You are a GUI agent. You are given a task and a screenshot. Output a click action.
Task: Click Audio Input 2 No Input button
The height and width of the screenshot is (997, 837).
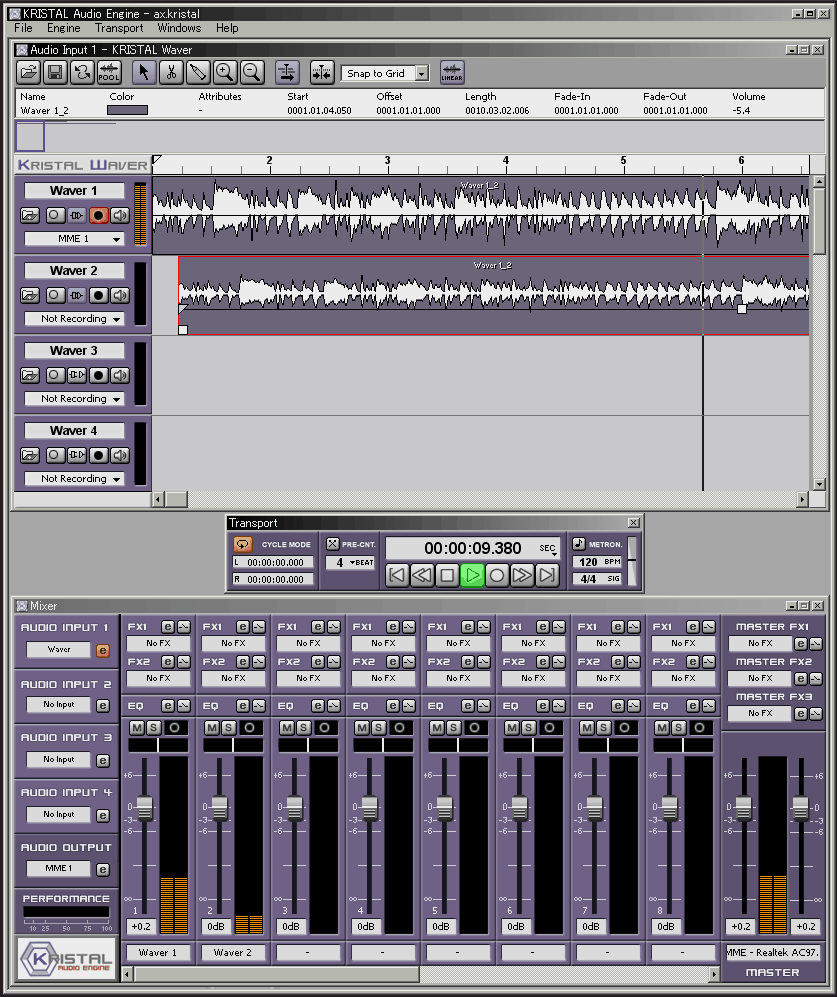58,705
